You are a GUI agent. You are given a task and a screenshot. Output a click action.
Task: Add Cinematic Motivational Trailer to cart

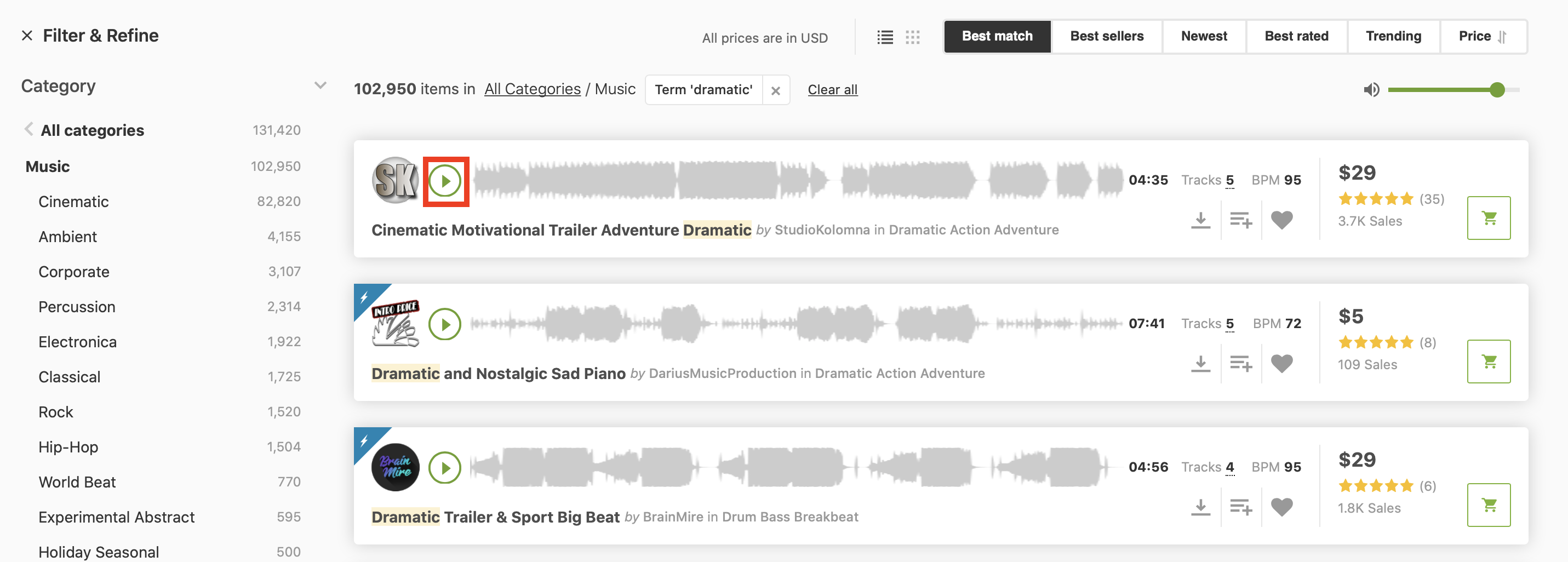tap(1488, 218)
